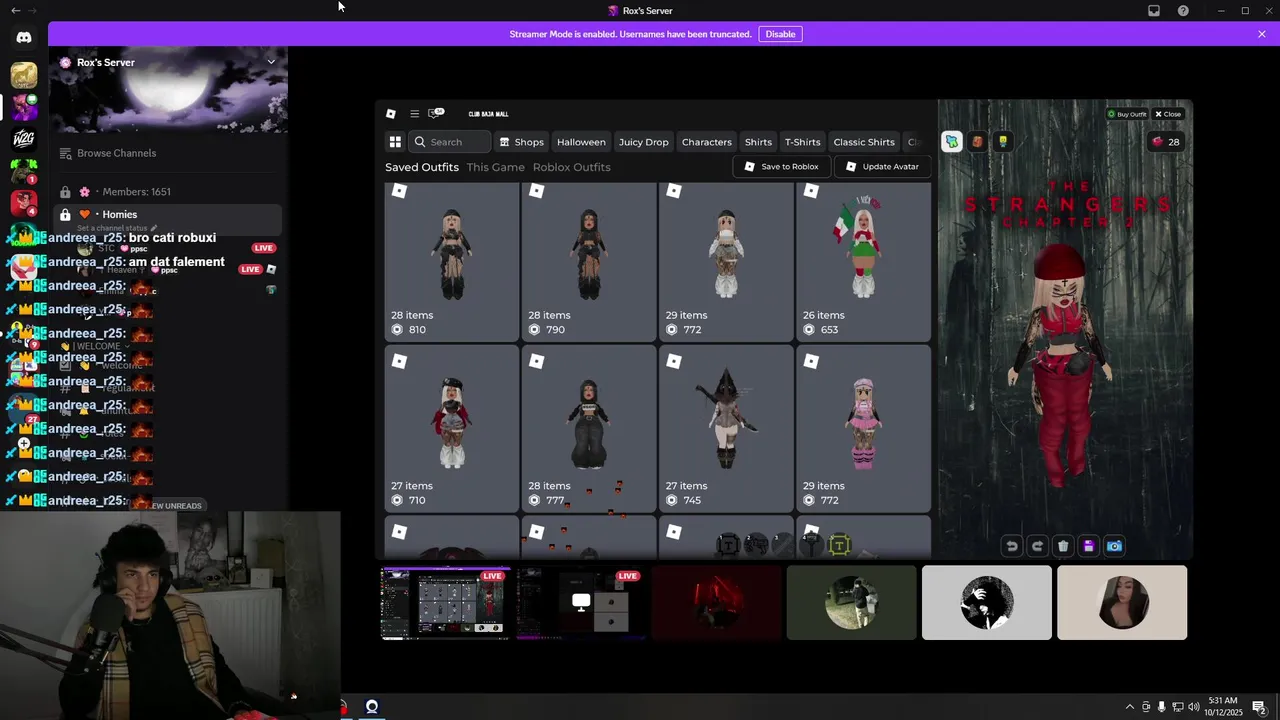Screen dimensions: 1280x720
Task: Click the Roblox logo menu icon
Action: (x=391, y=114)
